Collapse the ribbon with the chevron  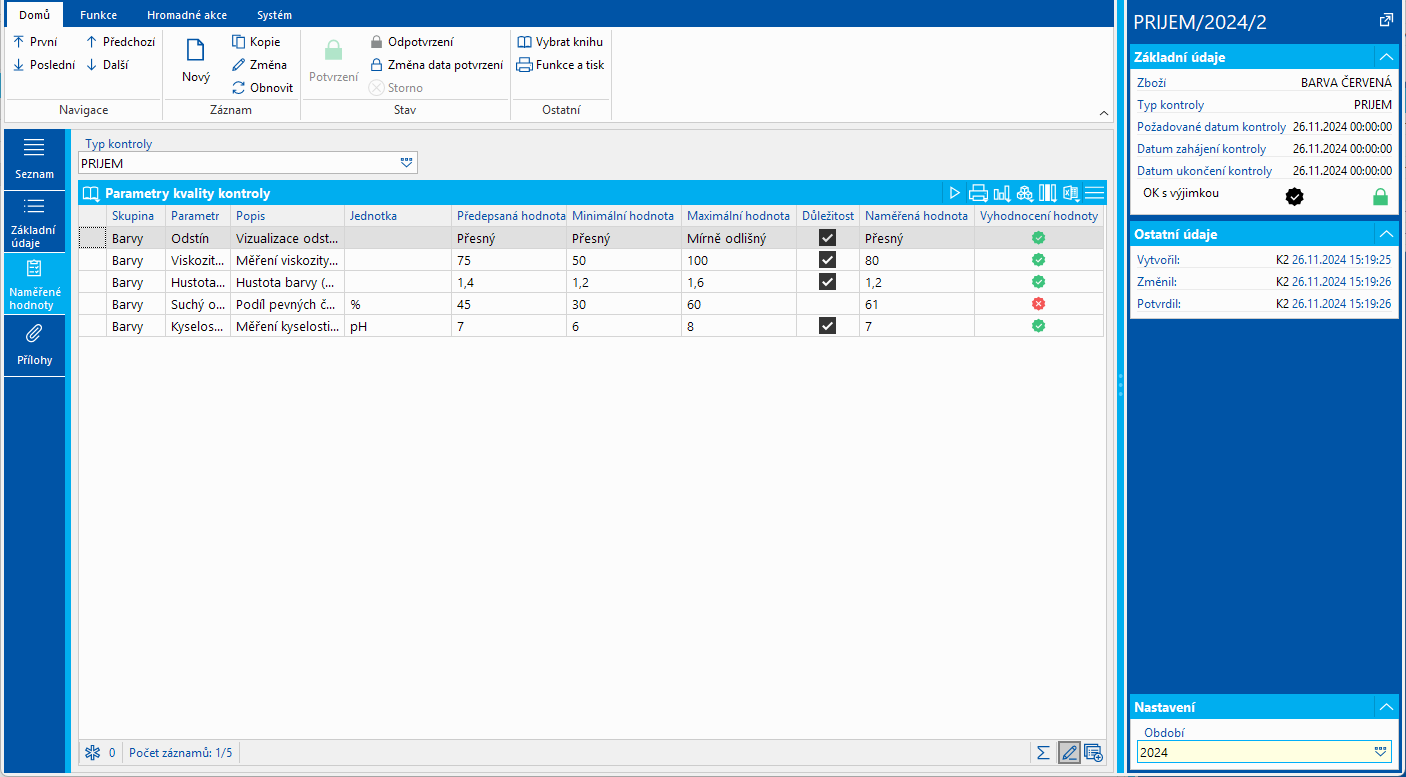coord(1104,112)
